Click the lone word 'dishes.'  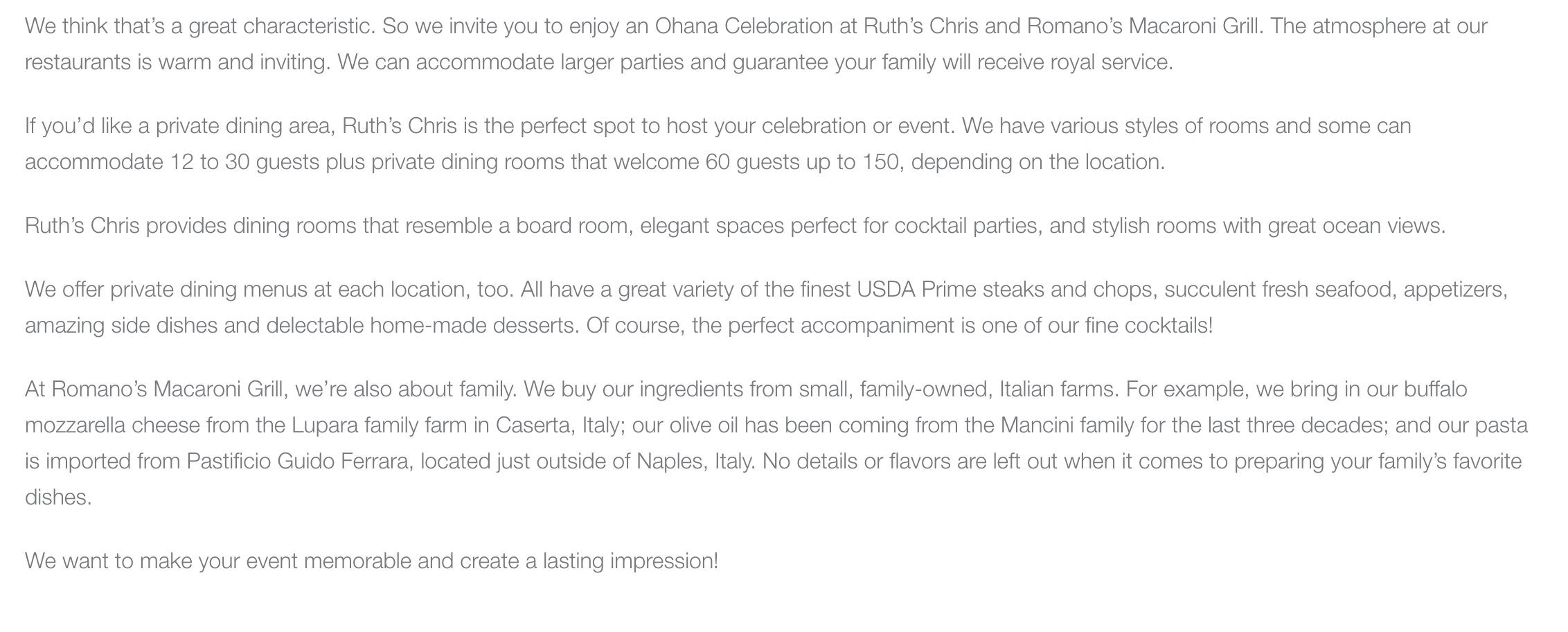coord(58,498)
